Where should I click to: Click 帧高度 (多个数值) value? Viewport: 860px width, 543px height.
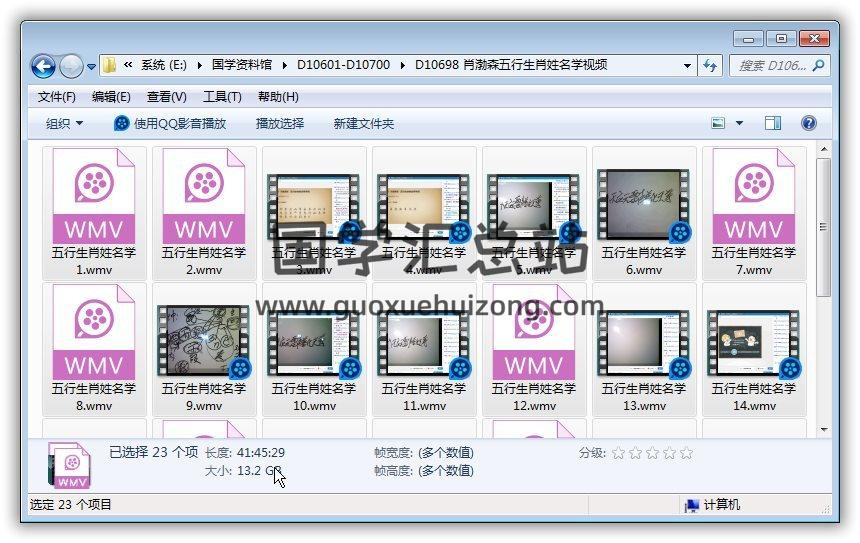(445, 471)
